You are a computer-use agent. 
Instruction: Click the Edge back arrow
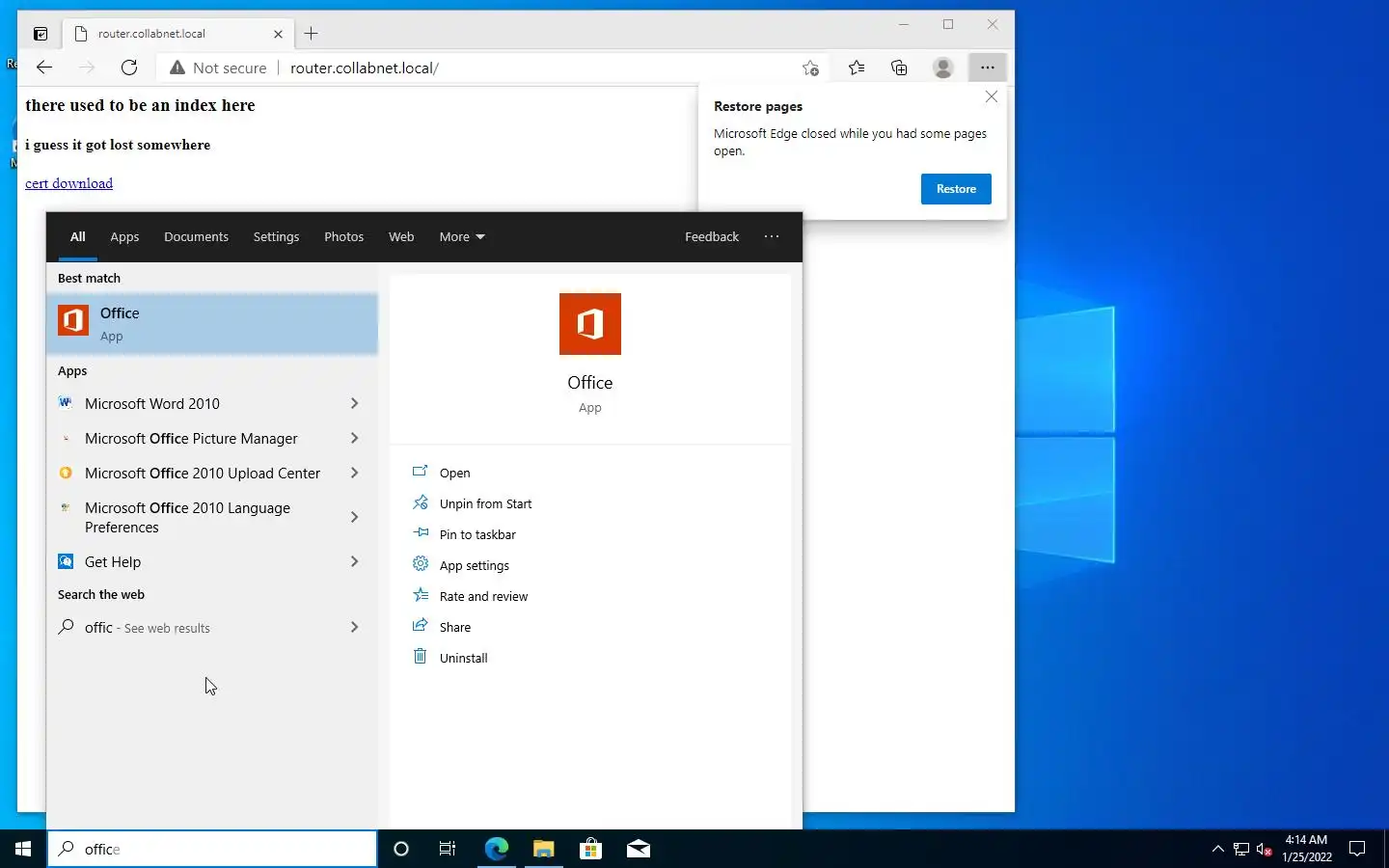coord(44,68)
